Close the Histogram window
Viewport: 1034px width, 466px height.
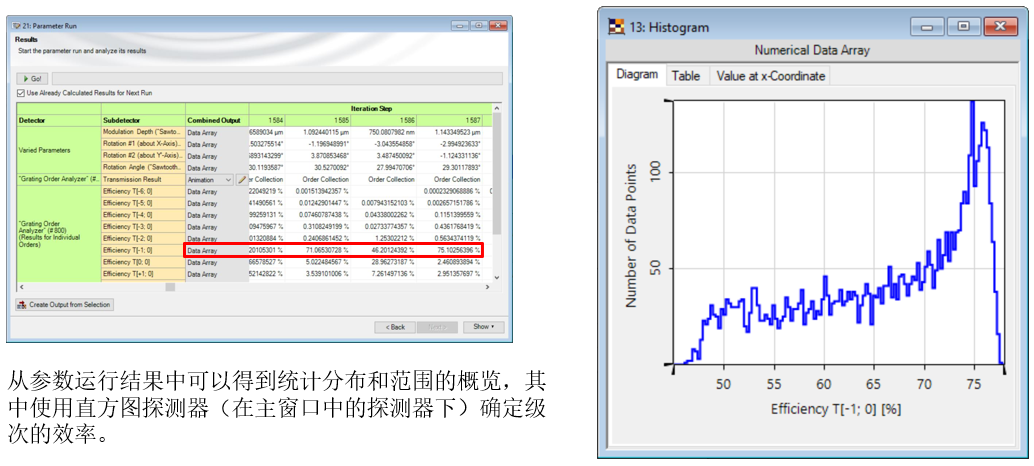tap(1000, 26)
